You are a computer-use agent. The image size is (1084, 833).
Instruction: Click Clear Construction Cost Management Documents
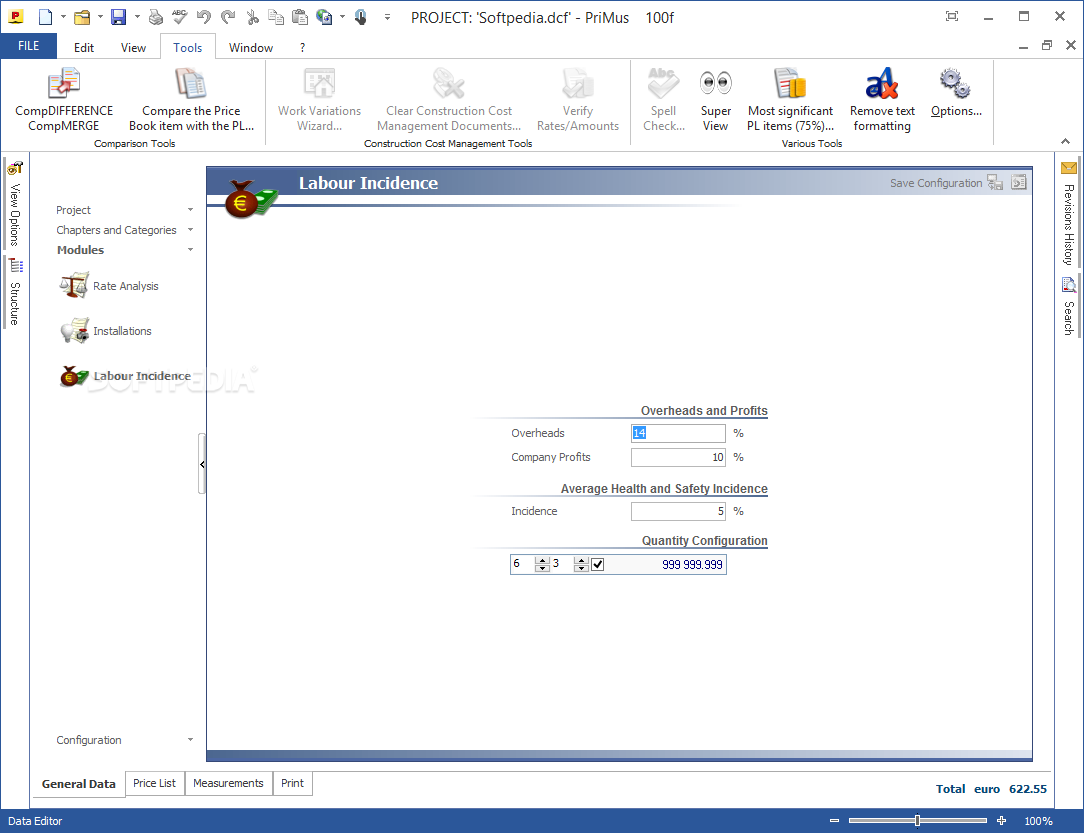[x=449, y=100]
